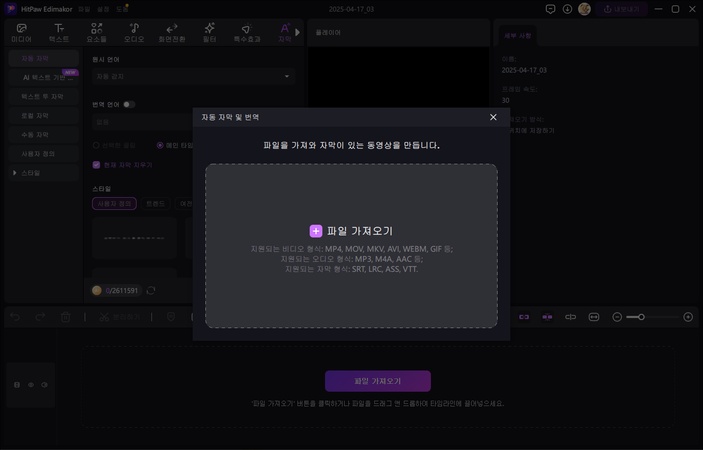Click the refresh icon beside coin balance
Image resolution: width=703 pixels, height=450 pixels.
(x=151, y=290)
